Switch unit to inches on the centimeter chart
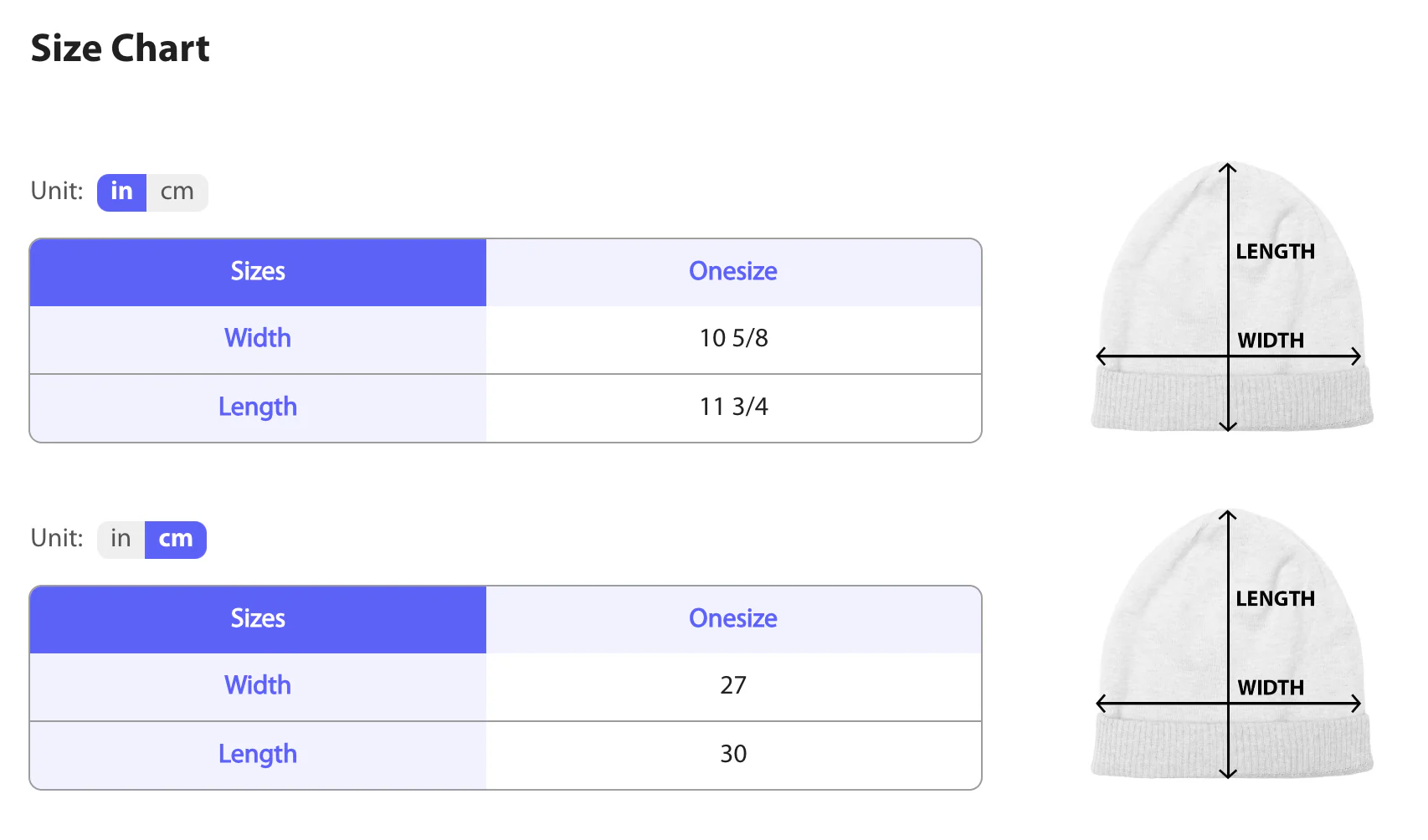1428x840 pixels. pyautogui.click(x=121, y=539)
